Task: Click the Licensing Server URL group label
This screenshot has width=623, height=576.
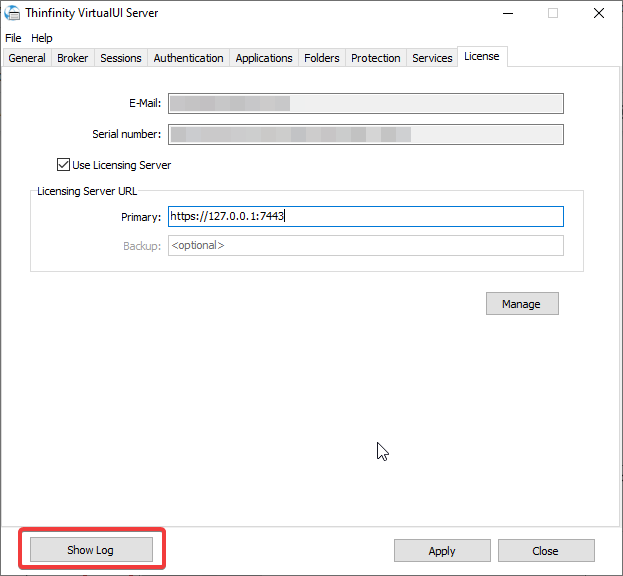Action: (87, 191)
